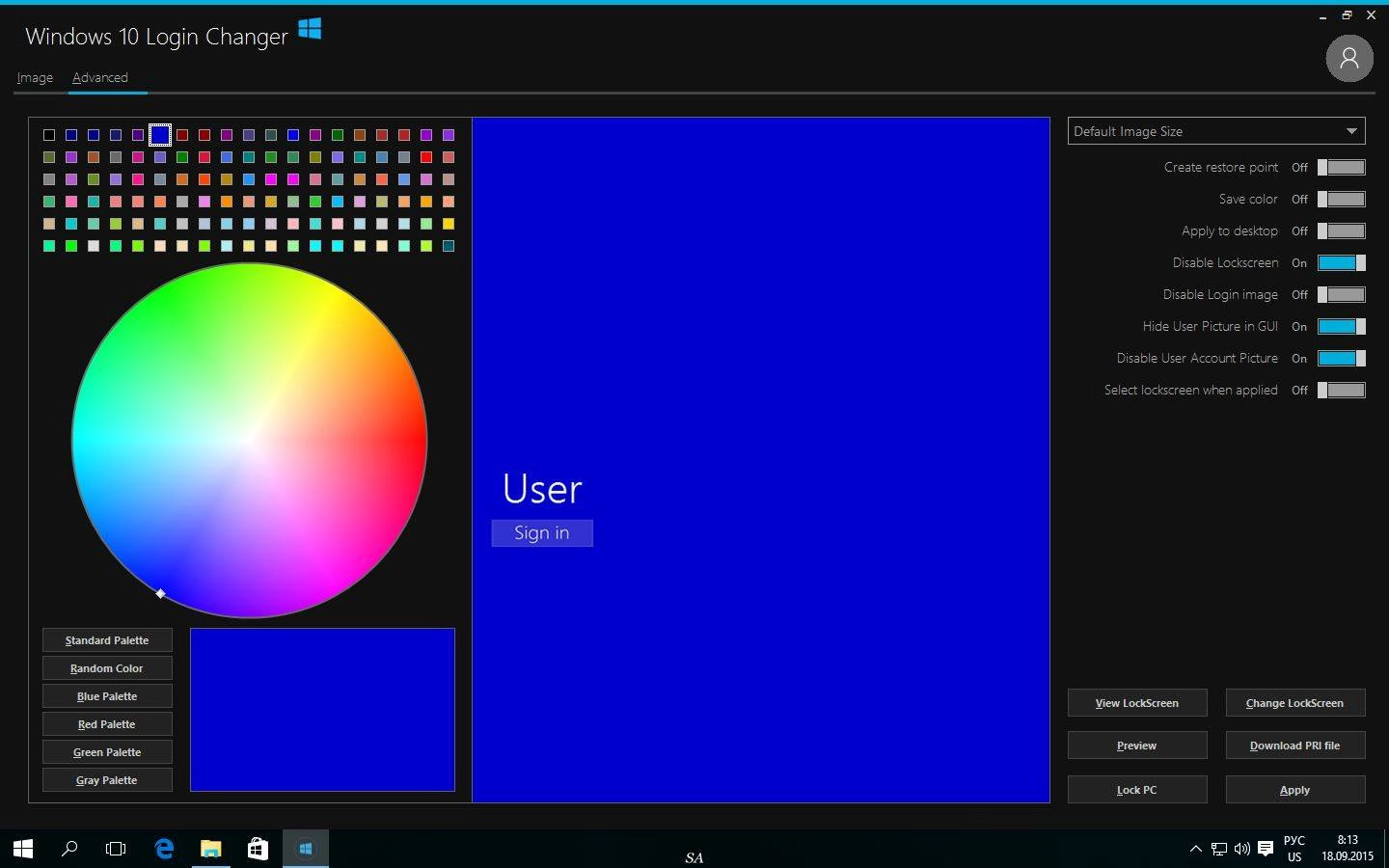
Task: Click the clock and date in the taskbar
Action: tap(1348, 849)
